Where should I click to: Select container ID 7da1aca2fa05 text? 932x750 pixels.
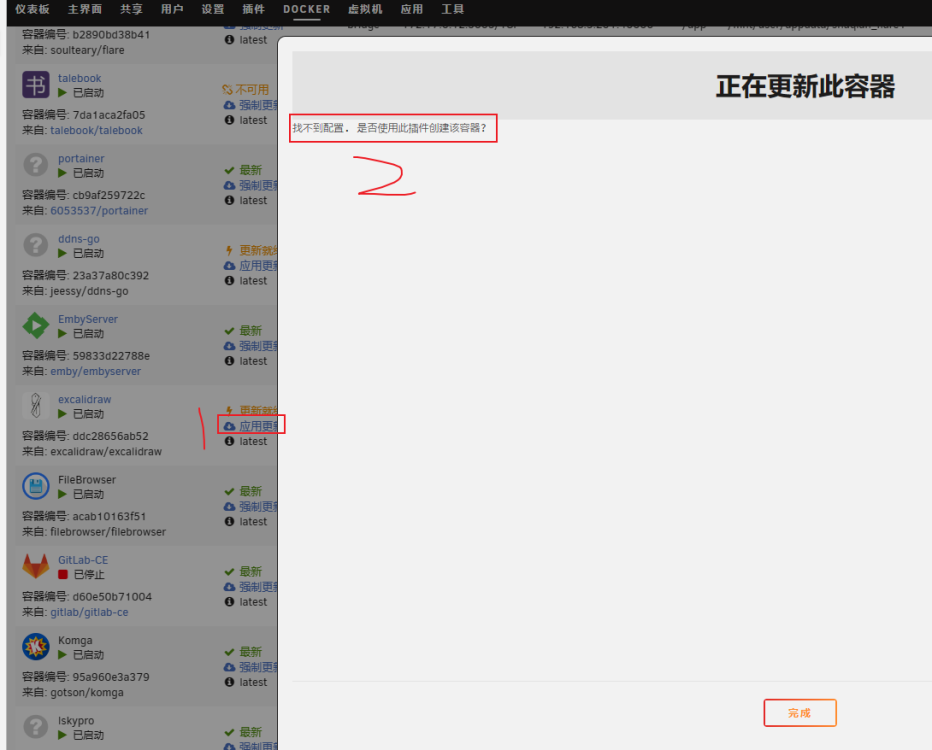[x=109, y=115]
